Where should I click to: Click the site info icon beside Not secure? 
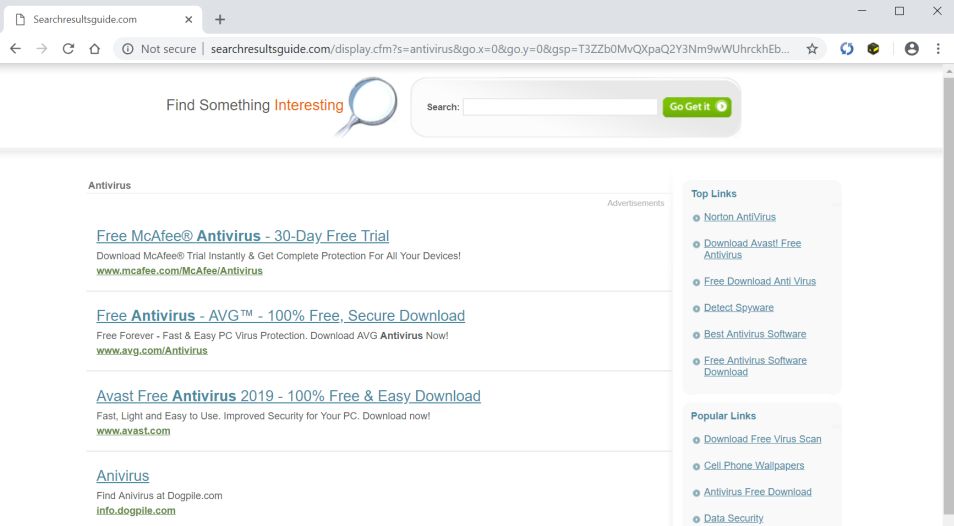point(128,49)
